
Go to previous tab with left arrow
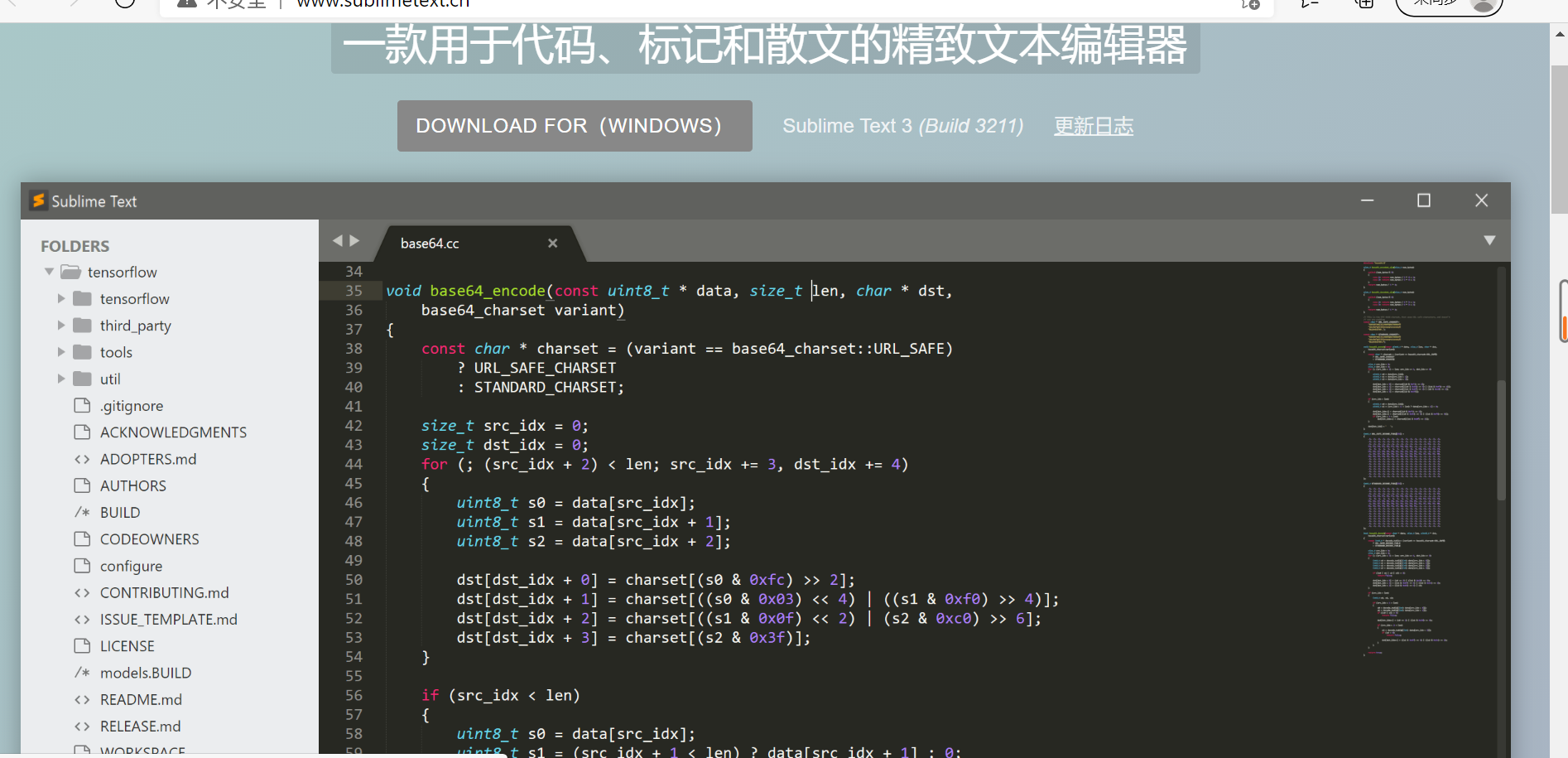coord(337,240)
